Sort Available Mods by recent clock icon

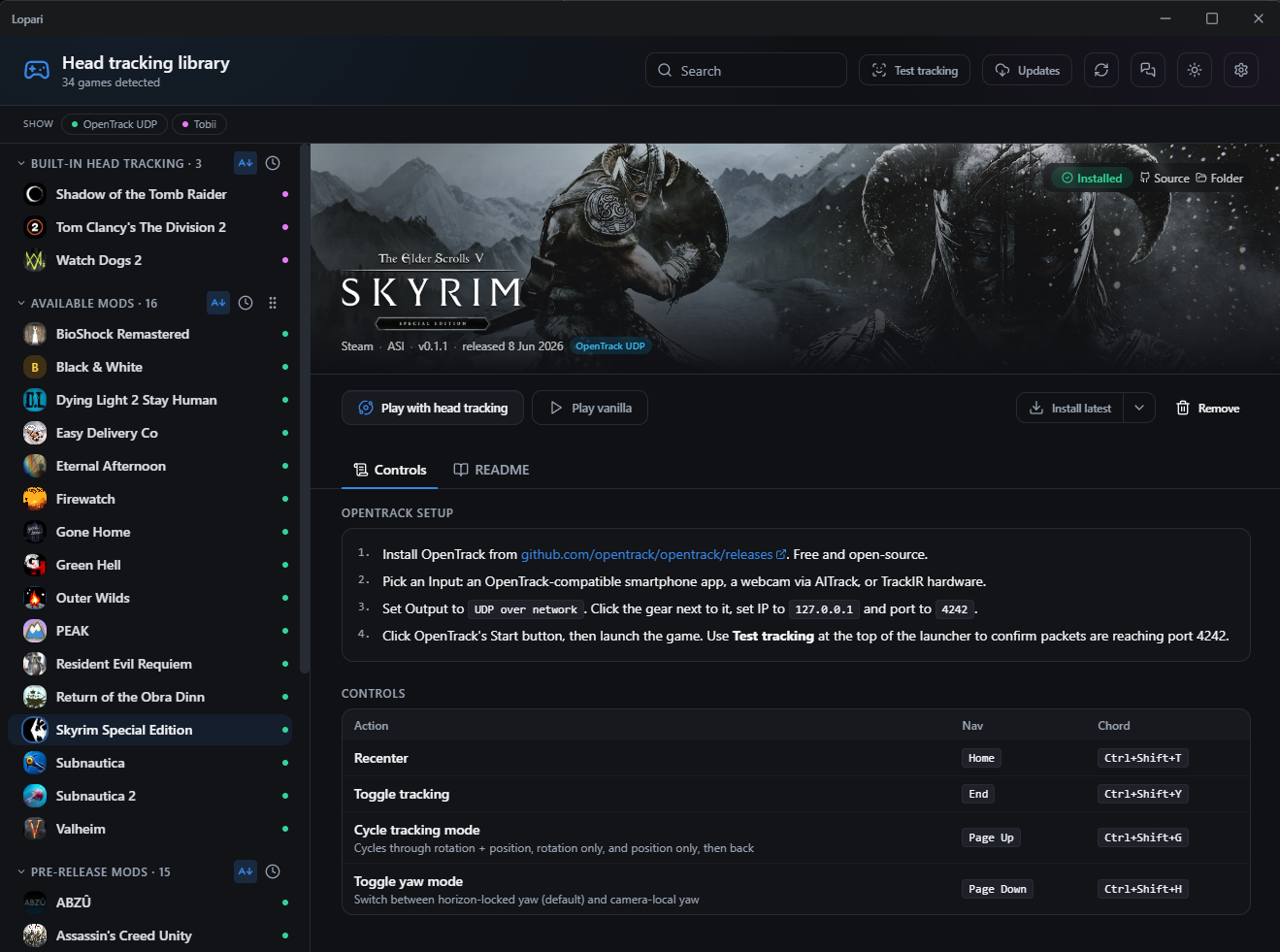246,303
